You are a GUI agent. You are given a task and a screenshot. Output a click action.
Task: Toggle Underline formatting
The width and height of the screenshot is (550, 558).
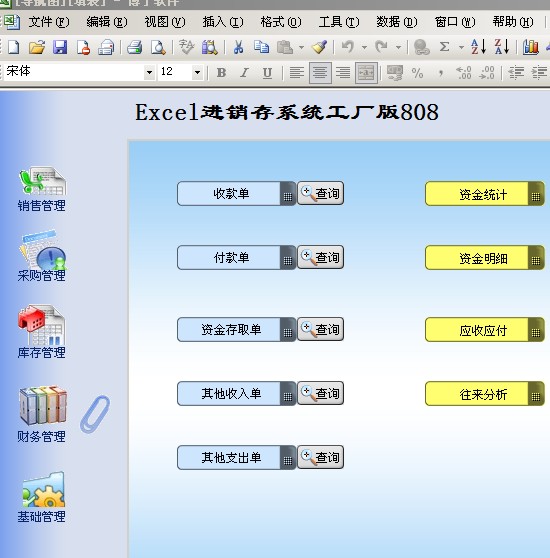pyautogui.click(x=267, y=73)
